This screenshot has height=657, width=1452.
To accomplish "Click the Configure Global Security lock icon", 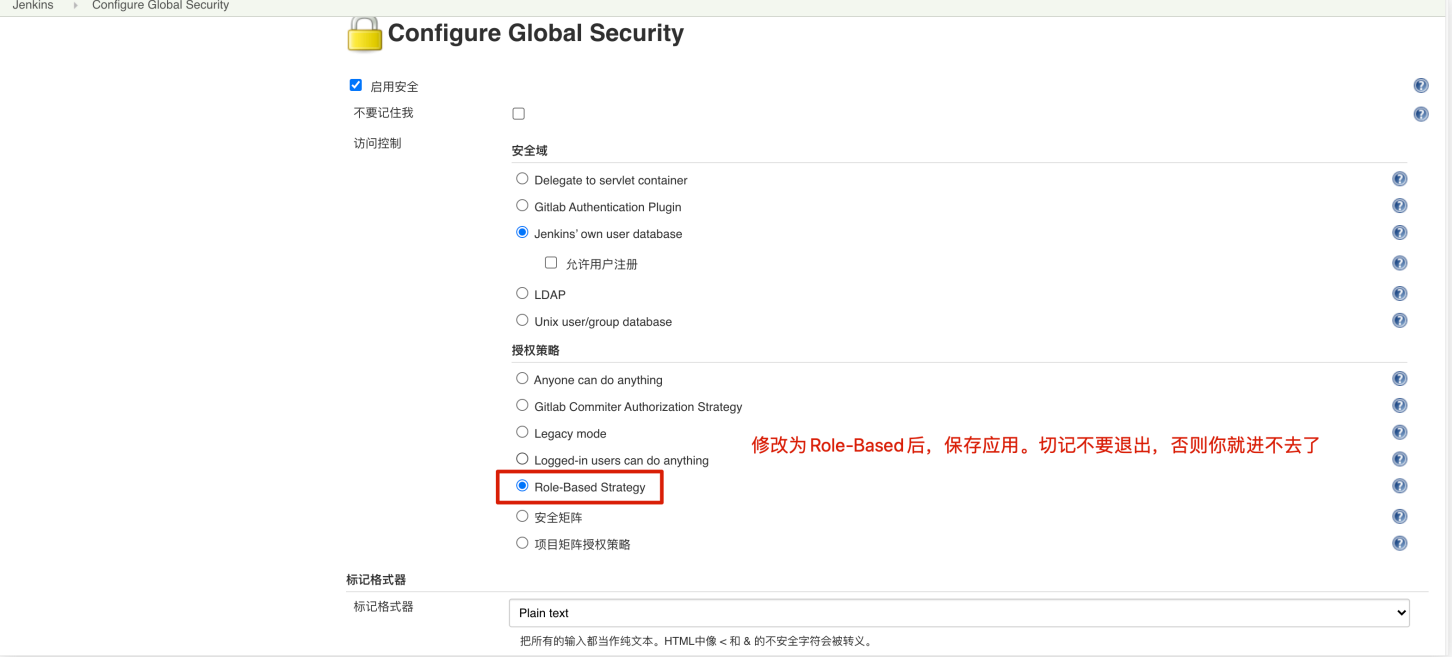I will [364, 34].
